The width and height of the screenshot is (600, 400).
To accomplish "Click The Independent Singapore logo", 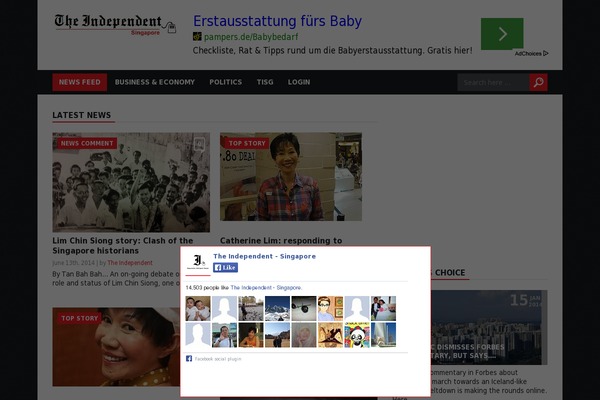I will tap(115, 24).
